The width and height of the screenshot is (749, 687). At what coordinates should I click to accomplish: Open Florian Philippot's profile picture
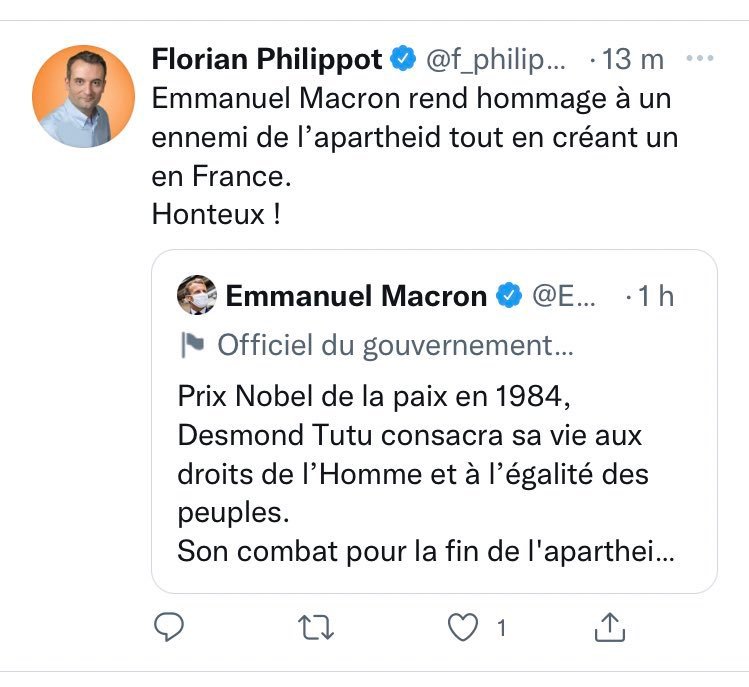(x=83, y=96)
